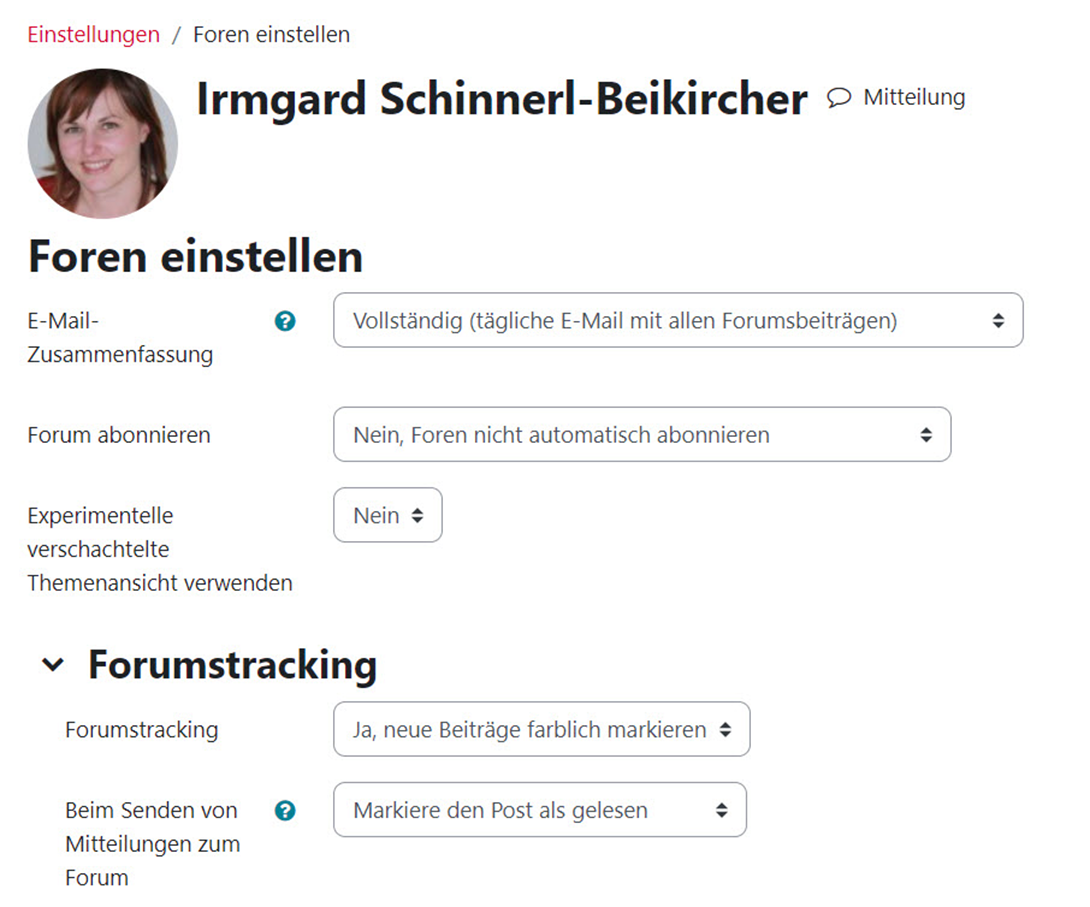Click the Foren einstellen breadcrumb item

(x=271, y=35)
